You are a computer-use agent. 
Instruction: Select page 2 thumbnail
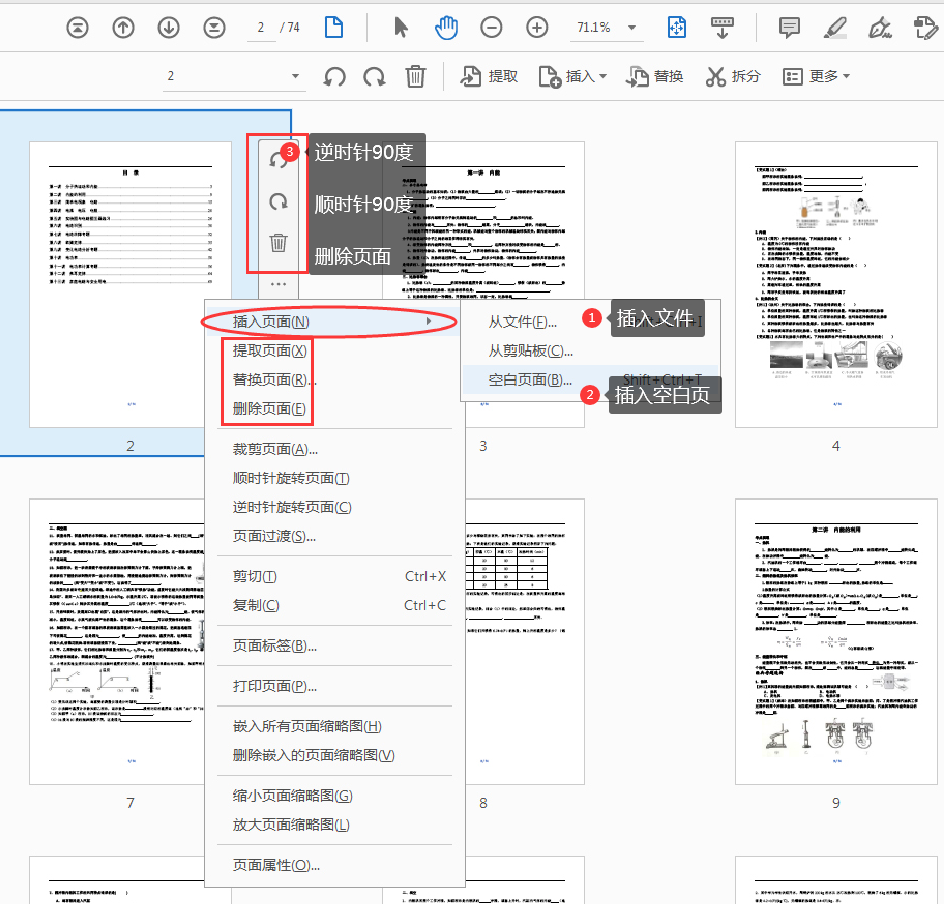point(130,284)
